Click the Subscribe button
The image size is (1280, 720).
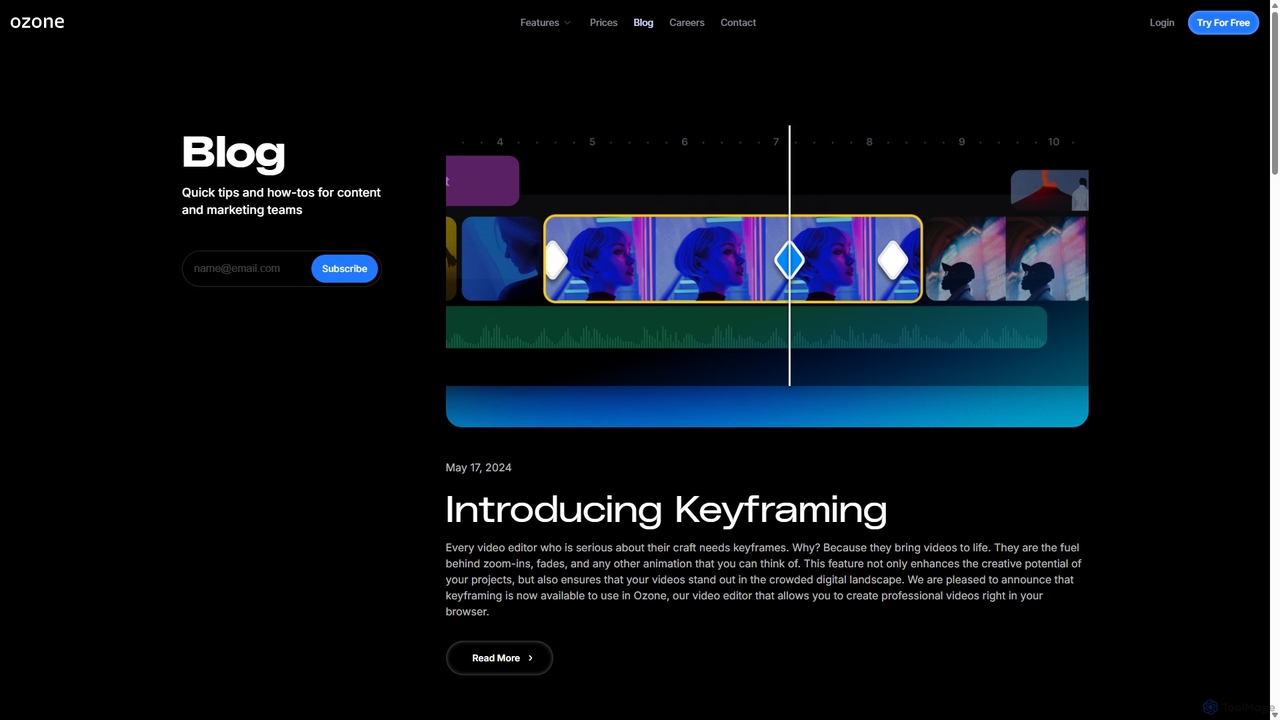coord(344,268)
